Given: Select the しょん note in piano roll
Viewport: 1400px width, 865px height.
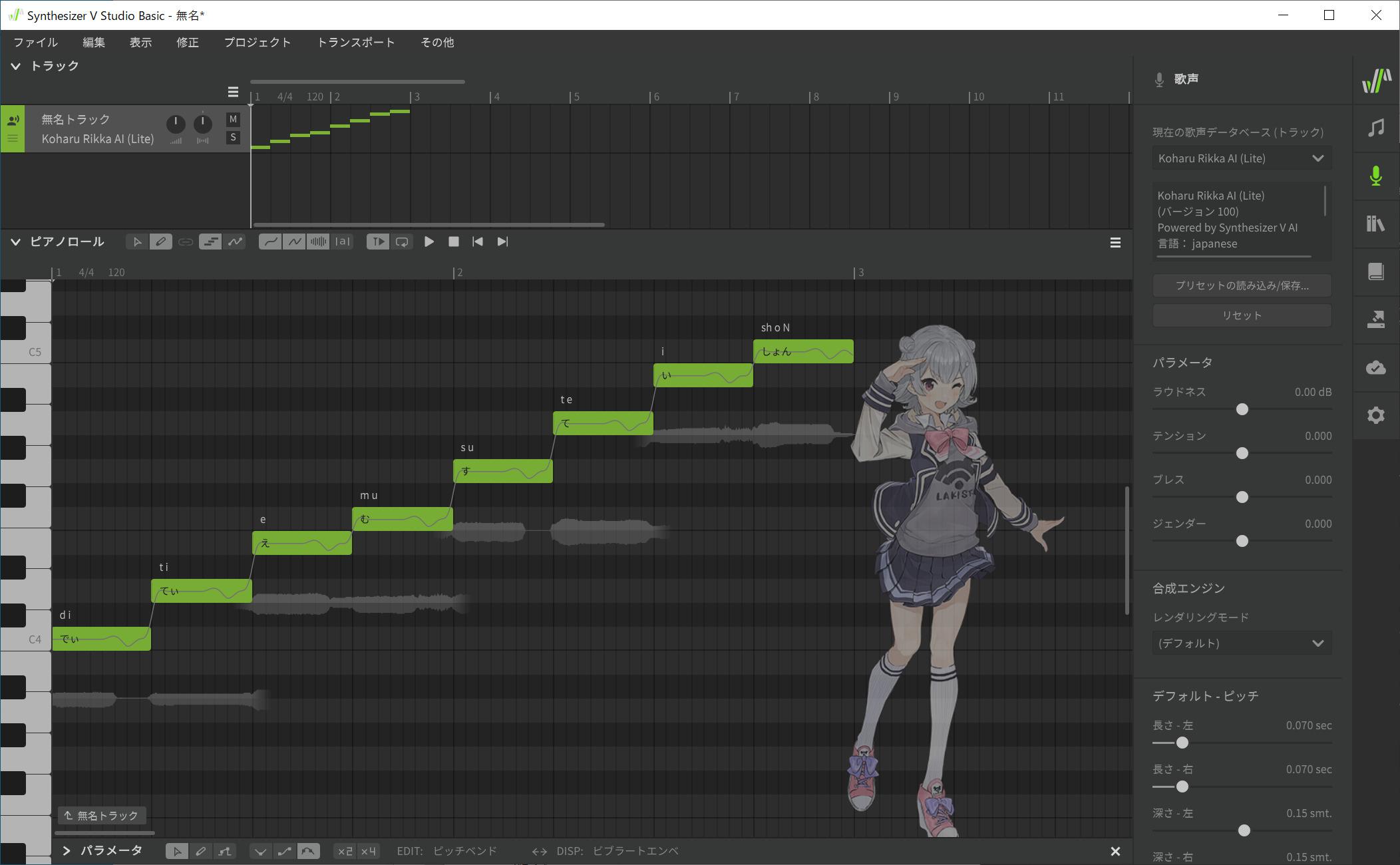Looking at the screenshot, I should click(x=803, y=351).
